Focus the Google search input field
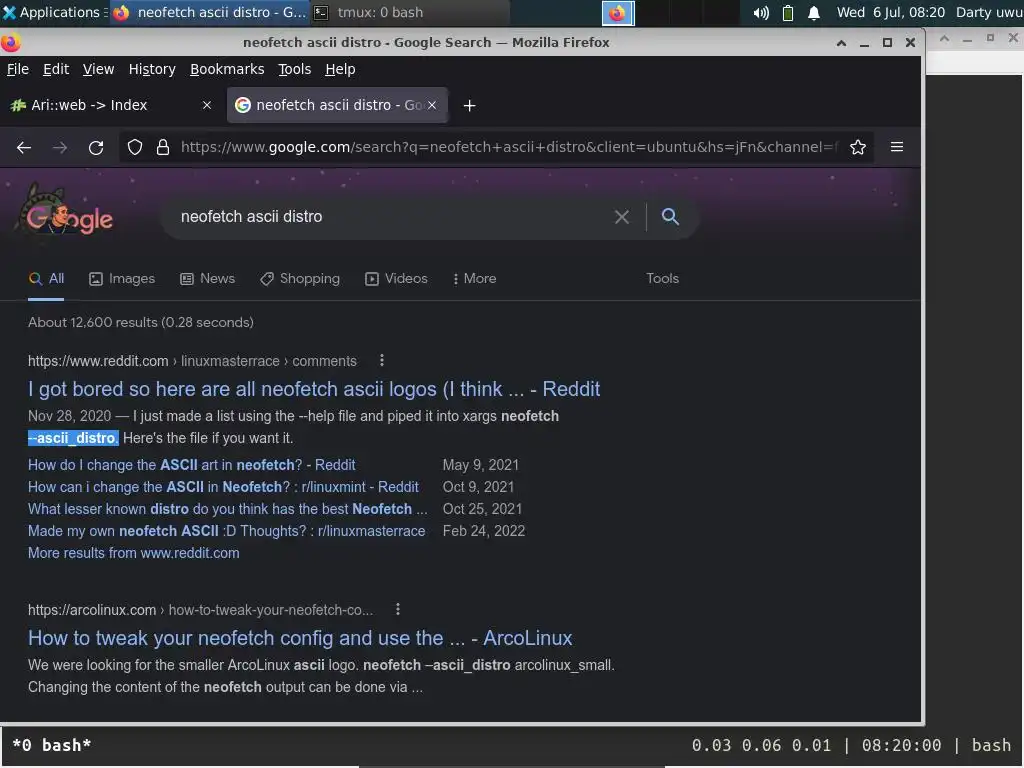 point(392,217)
